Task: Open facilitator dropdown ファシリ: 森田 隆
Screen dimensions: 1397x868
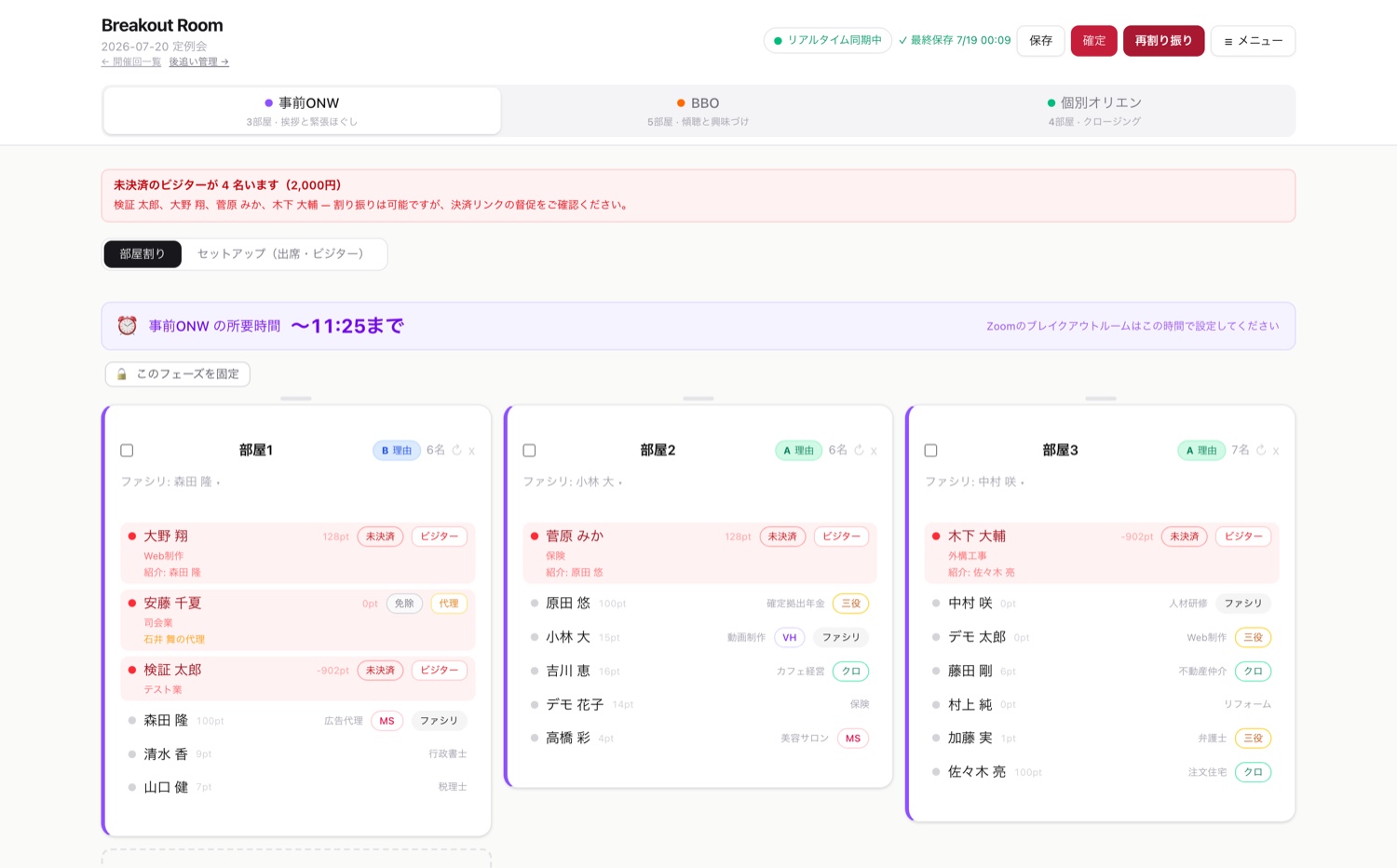Action: [170, 481]
